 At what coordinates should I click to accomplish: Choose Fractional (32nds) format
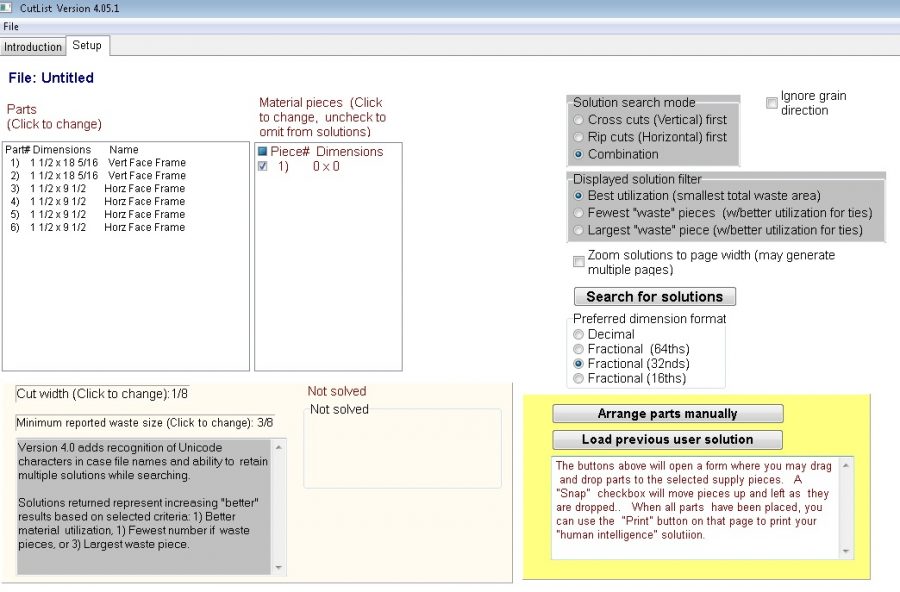[x=631, y=364]
